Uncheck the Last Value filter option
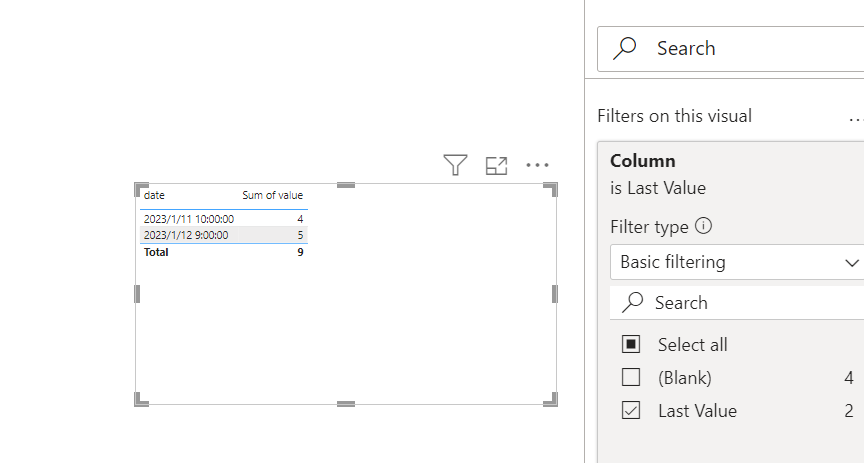Viewport: 864px width, 463px height. pyautogui.click(x=631, y=411)
